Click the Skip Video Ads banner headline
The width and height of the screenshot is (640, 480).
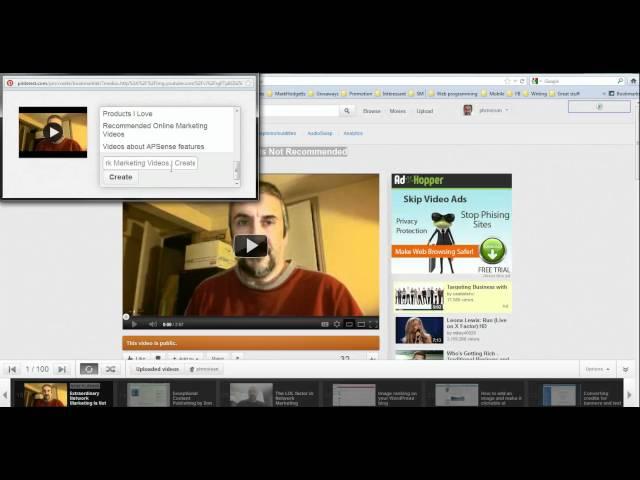[435, 199]
